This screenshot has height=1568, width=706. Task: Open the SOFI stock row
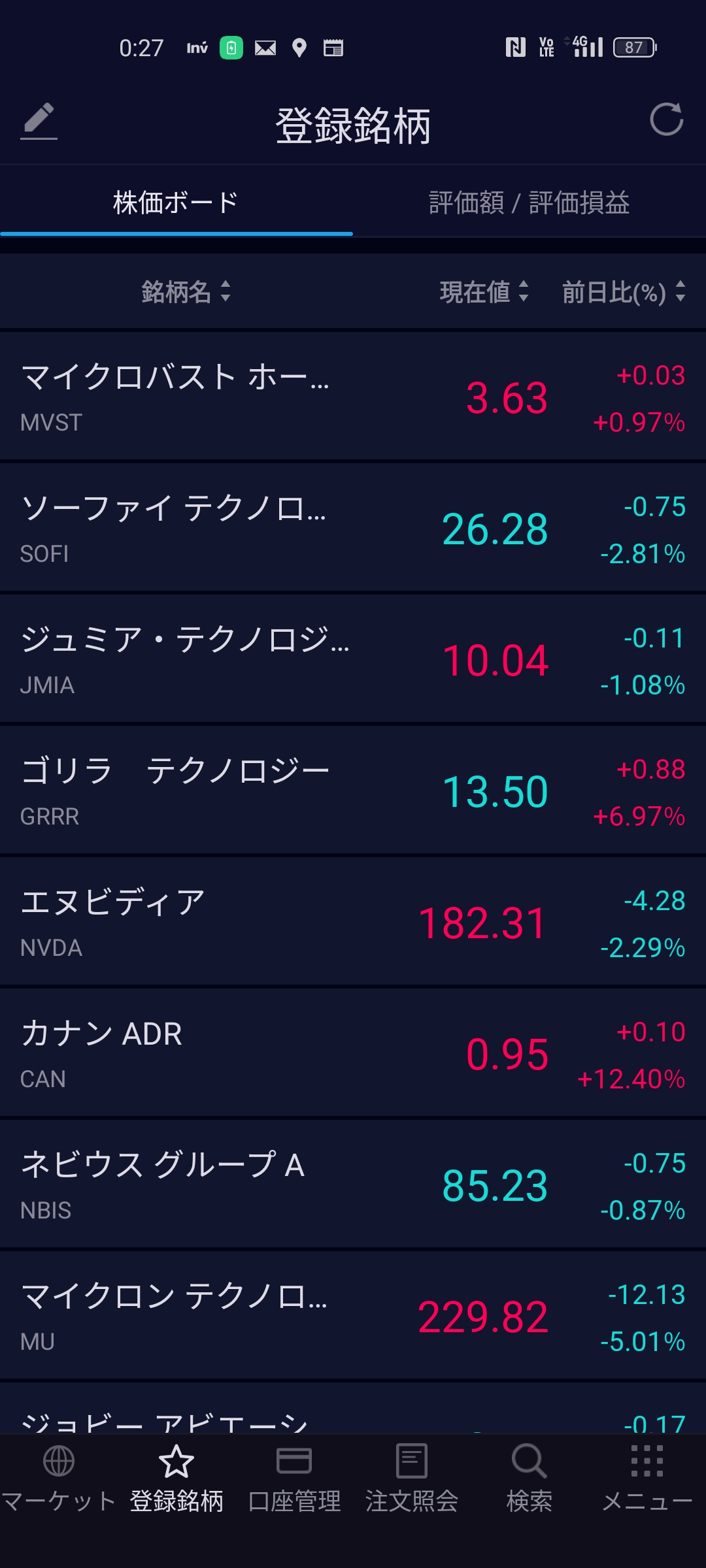353,528
